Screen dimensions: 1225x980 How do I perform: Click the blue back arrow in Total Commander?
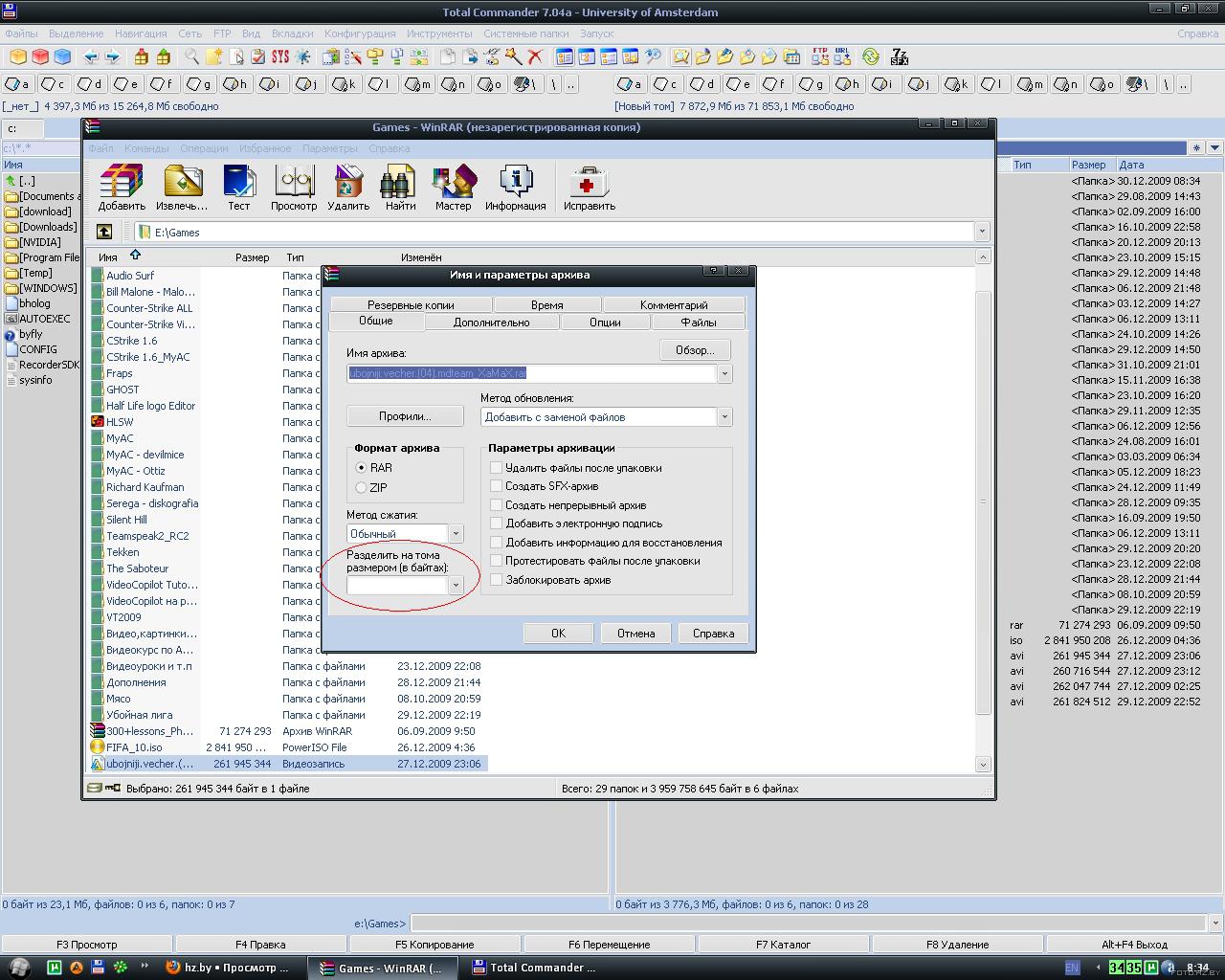(x=91, y=56)
